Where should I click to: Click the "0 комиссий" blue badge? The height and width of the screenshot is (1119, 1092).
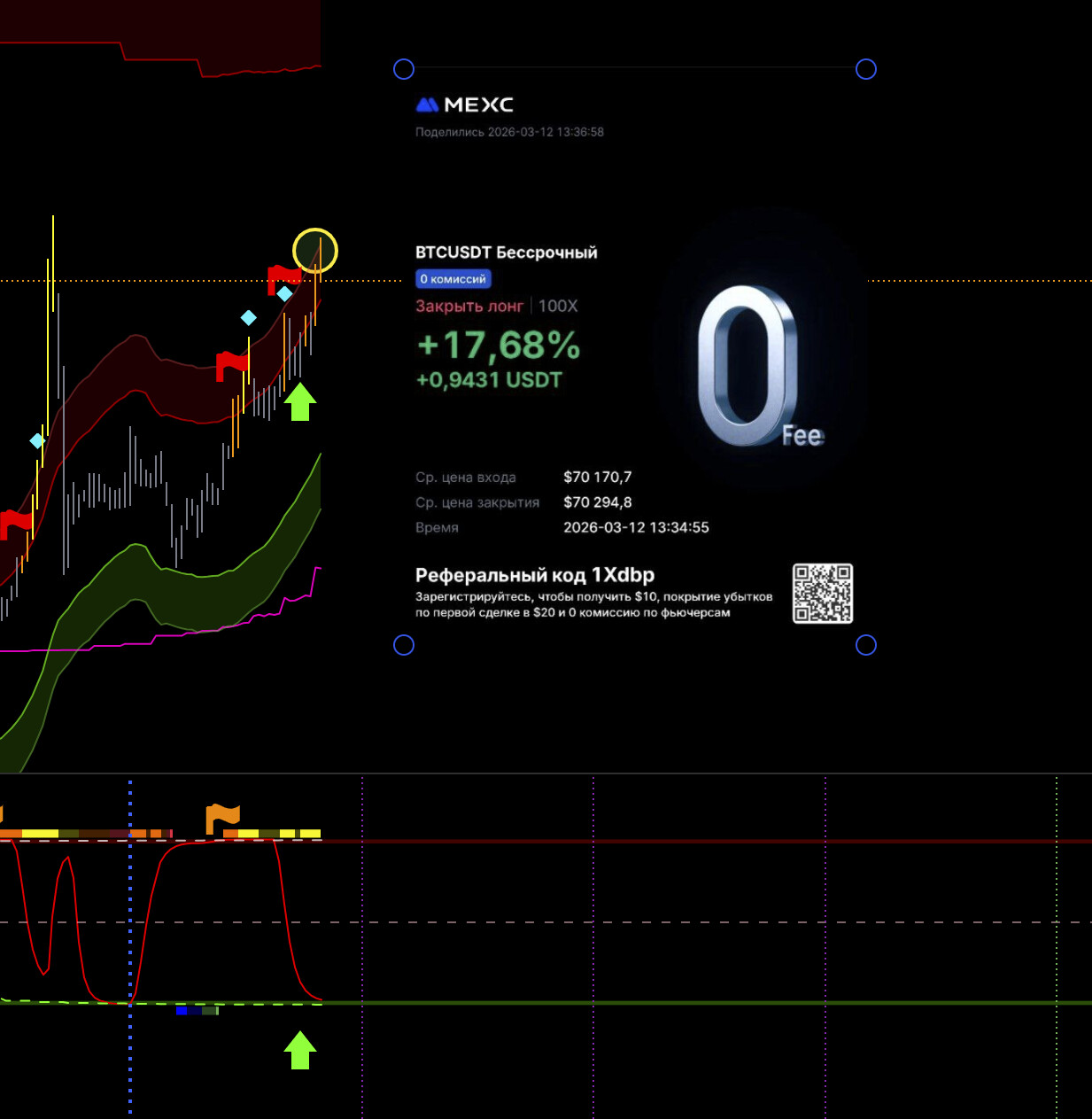coord(453,279)
